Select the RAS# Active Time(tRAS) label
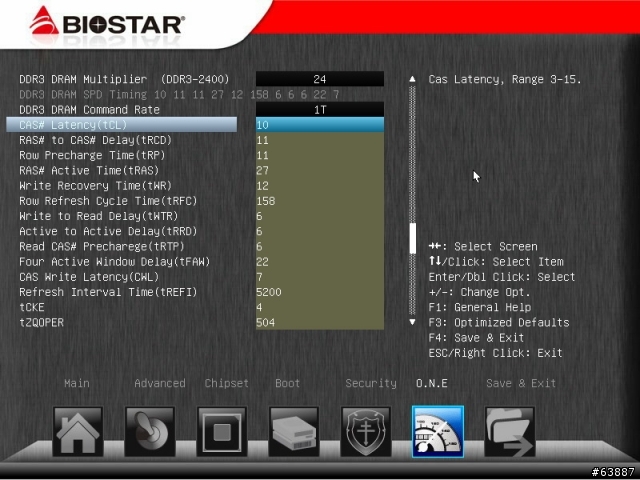 tap(89, 170)
